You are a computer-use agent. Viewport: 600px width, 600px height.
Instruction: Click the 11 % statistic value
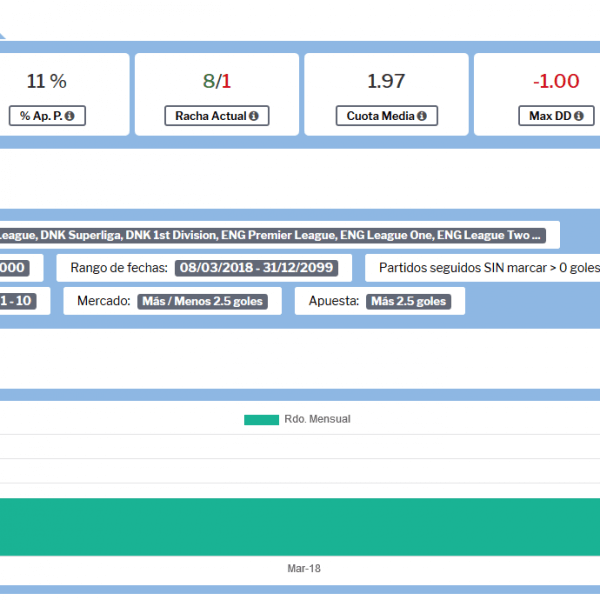pyautogui.click(x=46, y=81)
